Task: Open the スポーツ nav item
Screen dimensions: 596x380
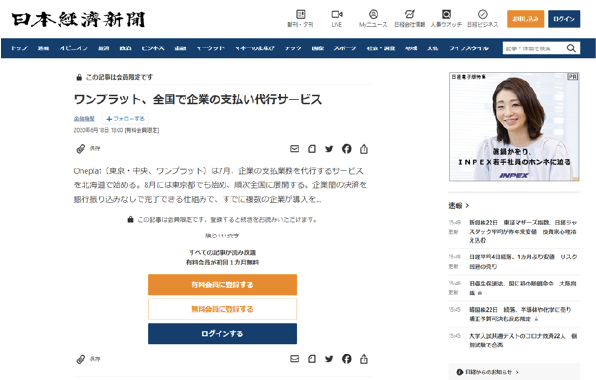Action: 345,48
